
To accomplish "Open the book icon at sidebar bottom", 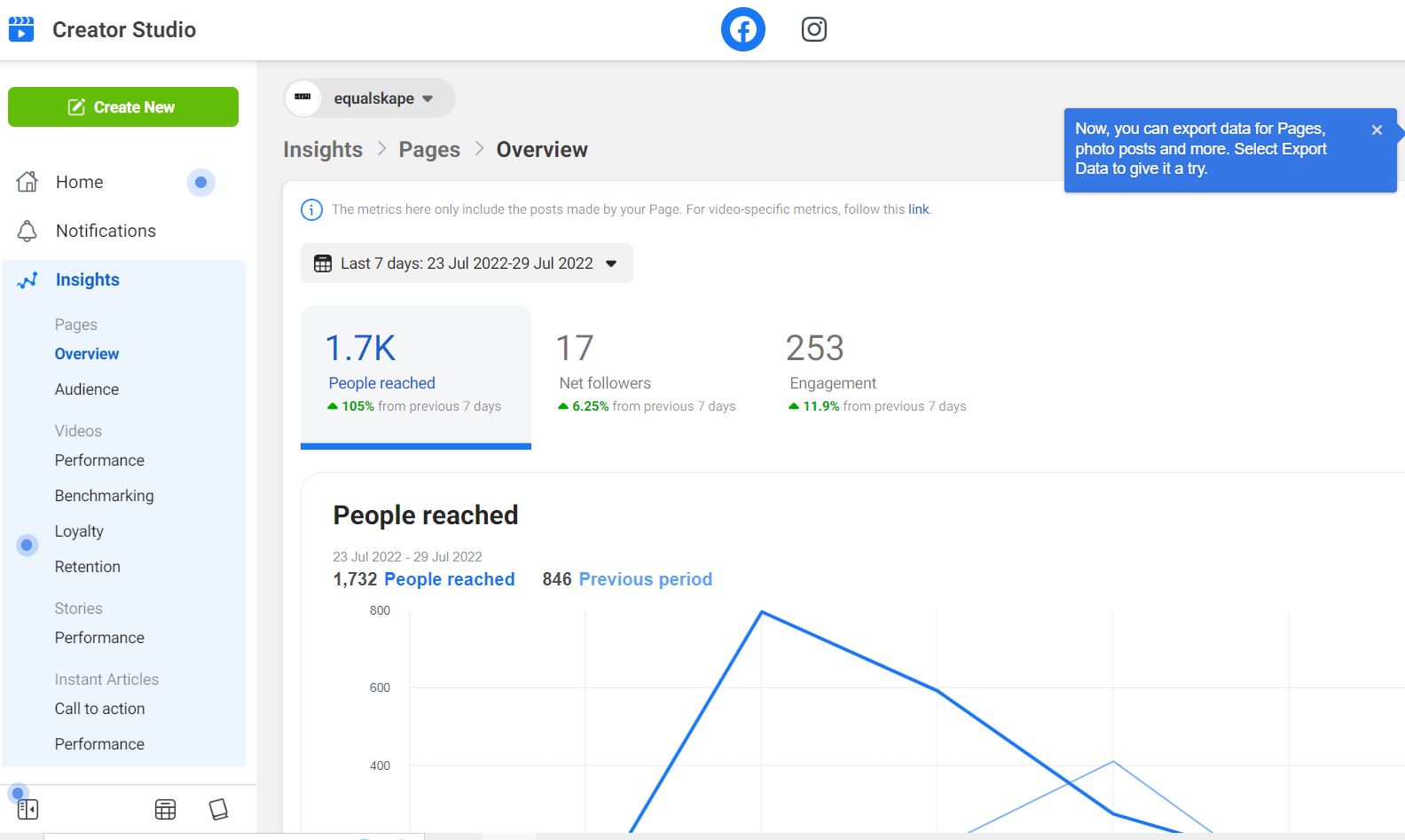I will point(218,809).
